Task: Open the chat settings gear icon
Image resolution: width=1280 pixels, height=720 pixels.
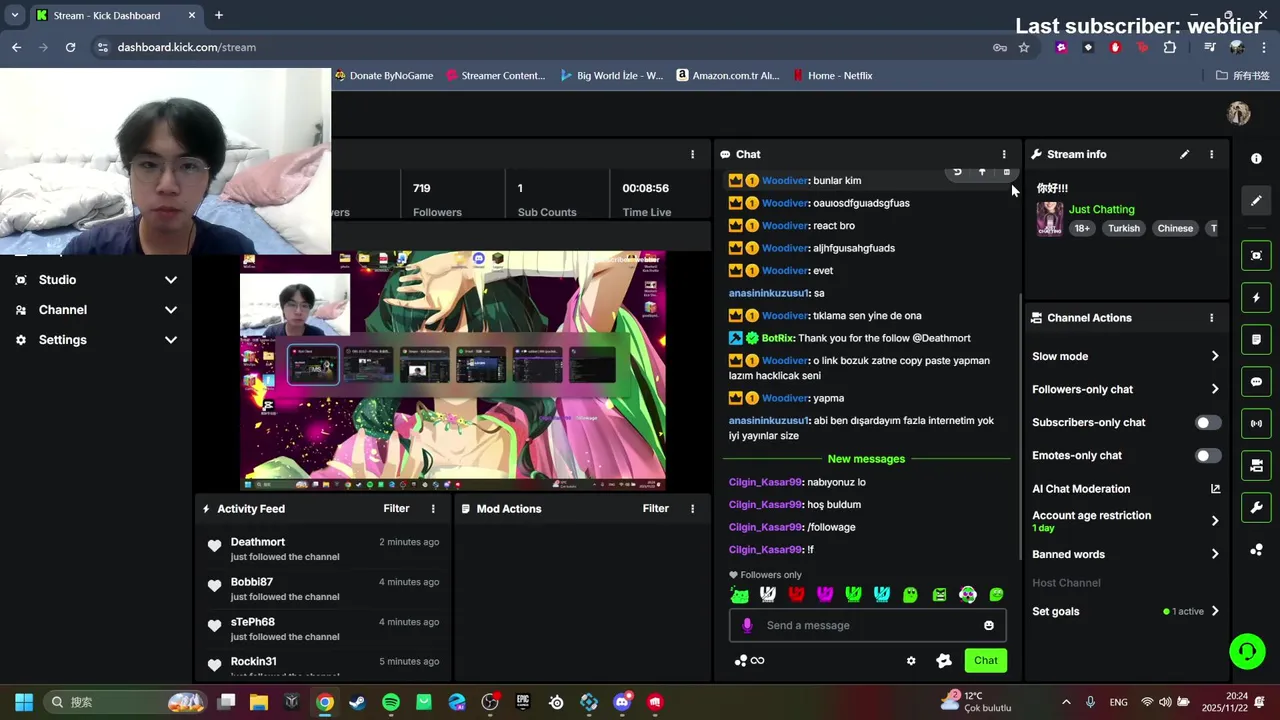Action: click(x=911, y=660)
